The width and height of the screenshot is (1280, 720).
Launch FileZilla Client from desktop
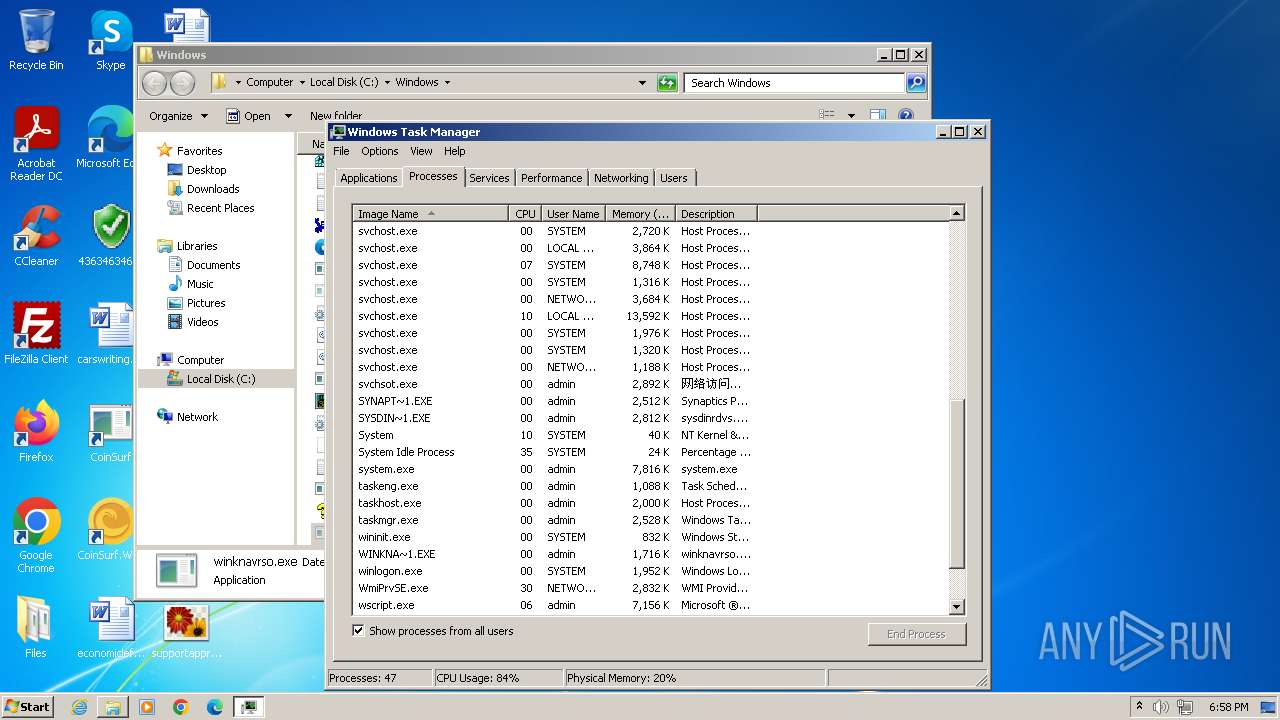pos(36,334)
